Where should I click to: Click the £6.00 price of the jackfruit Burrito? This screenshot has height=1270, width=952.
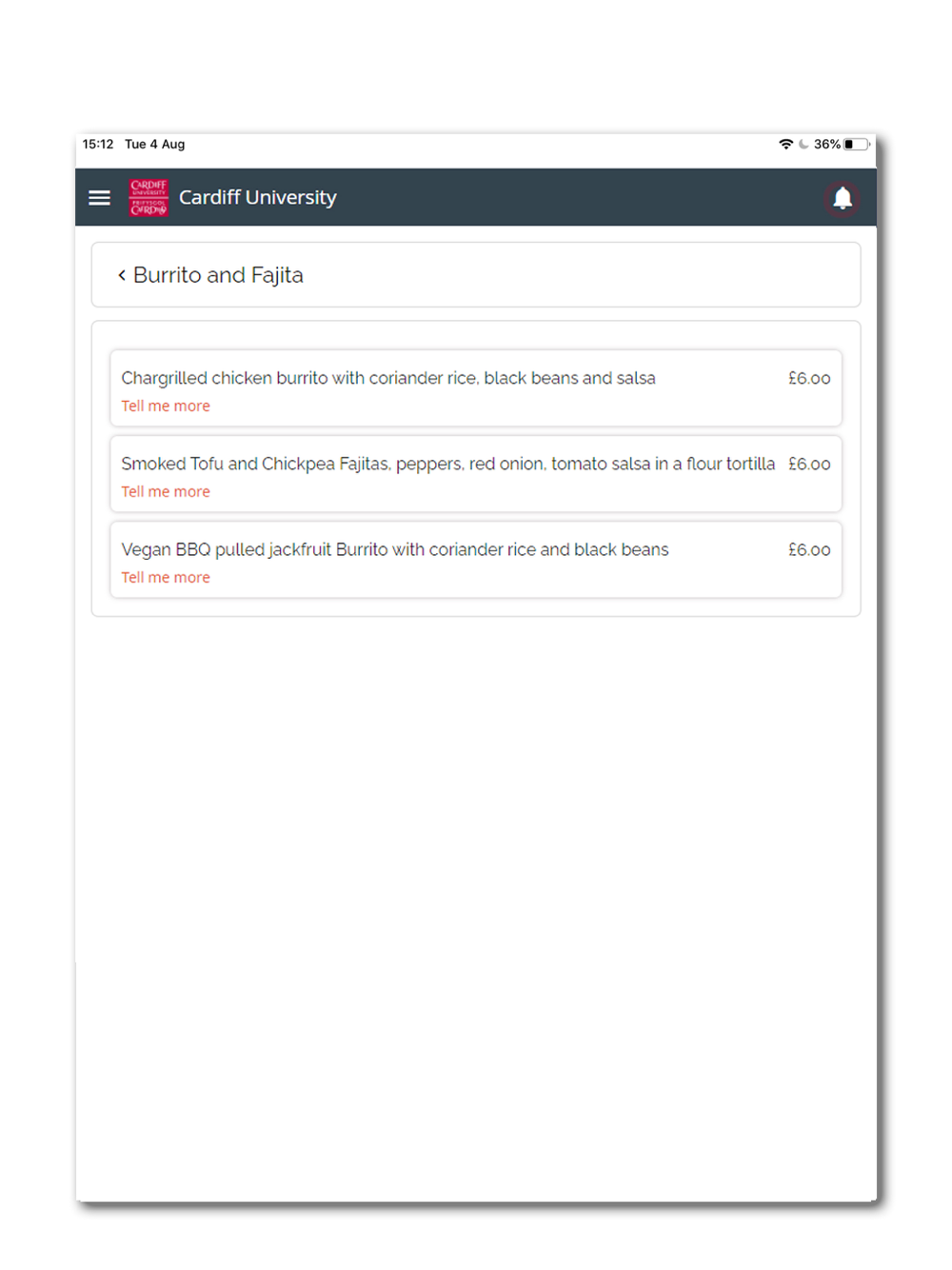809,549
